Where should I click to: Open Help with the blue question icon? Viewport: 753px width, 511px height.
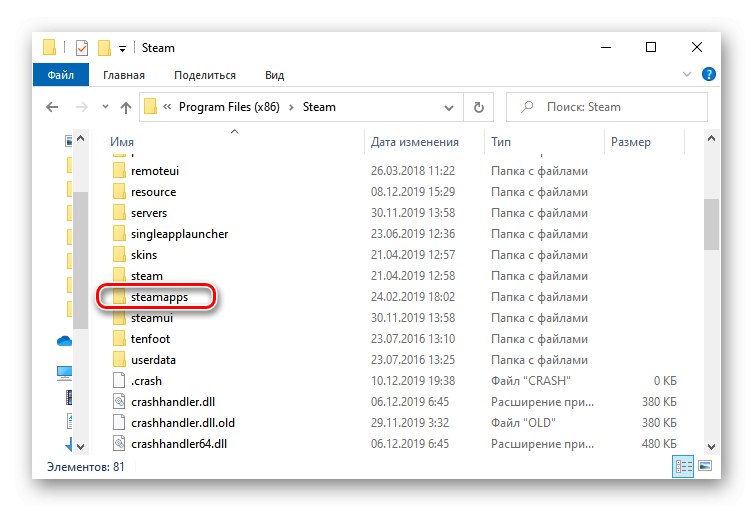[708, 74]
